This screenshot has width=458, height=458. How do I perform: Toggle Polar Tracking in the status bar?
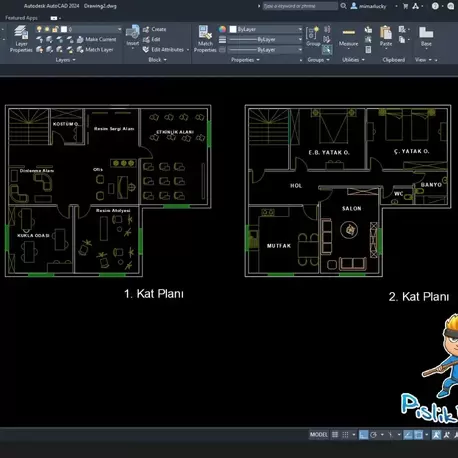pos(374,435)
